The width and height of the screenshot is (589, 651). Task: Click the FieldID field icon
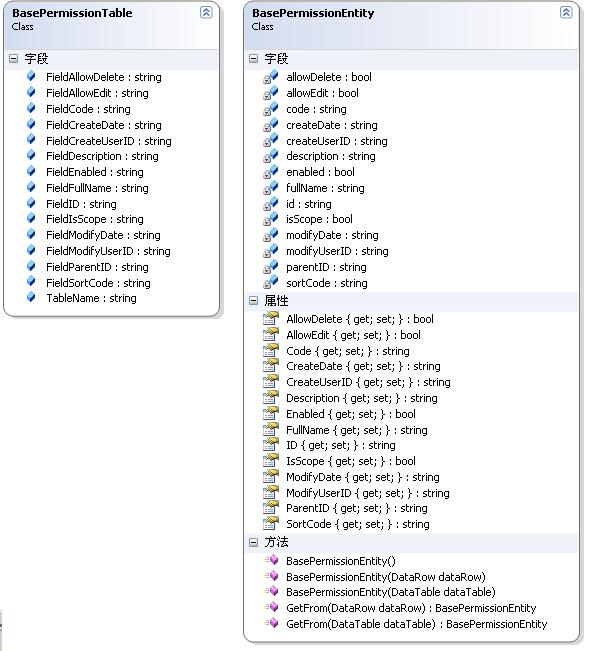pyautogui.click(x=31, y=203)
